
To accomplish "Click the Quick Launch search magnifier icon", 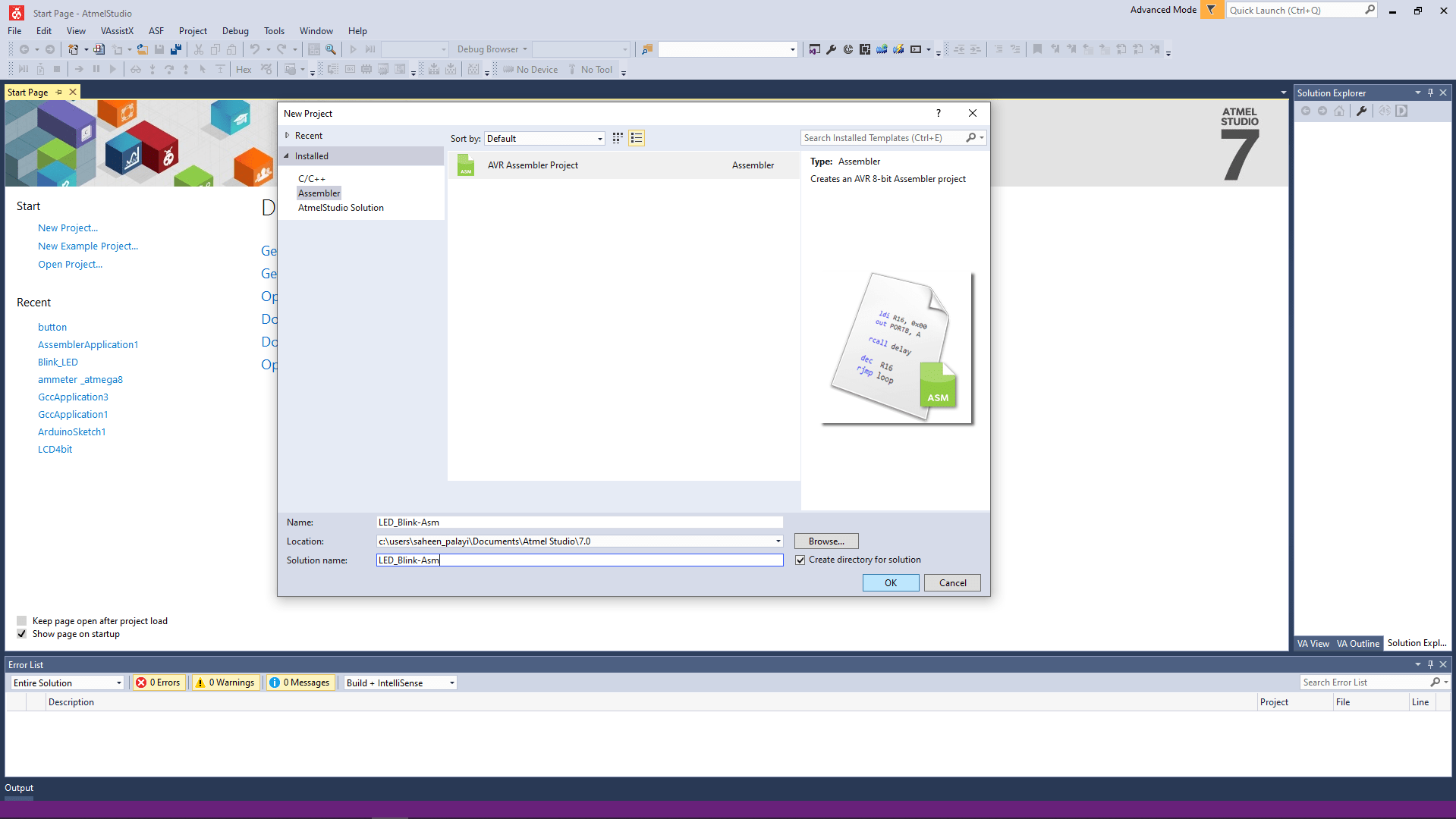I will point(1370,10).
